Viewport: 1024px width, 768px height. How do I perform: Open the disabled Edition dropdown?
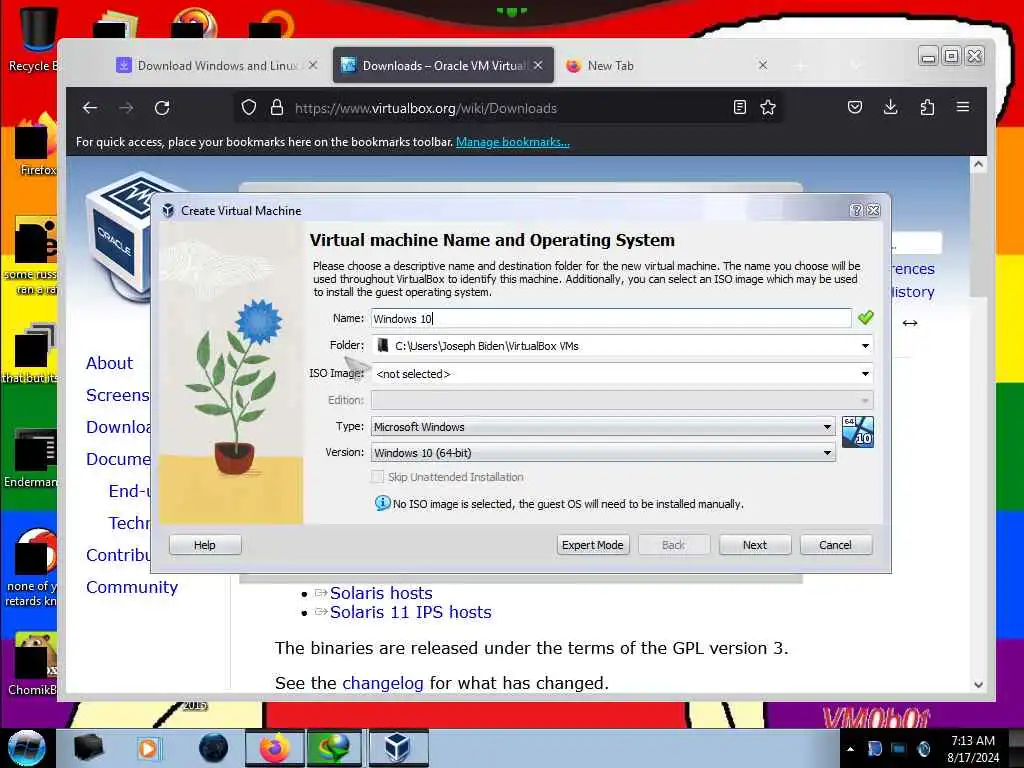coord(622,400)
